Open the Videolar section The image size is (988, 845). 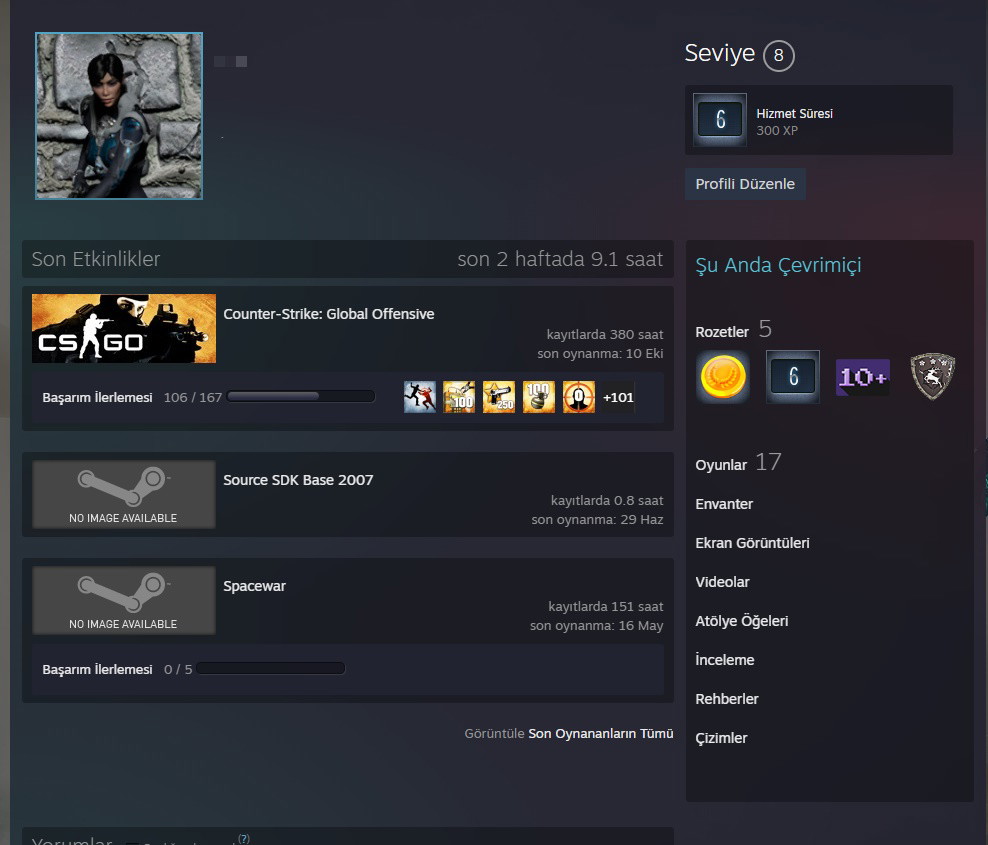coord(722,582)
